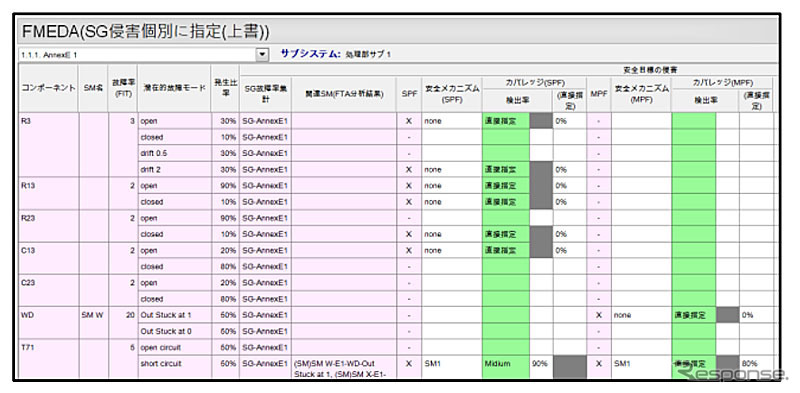Click the 発生比率 column header

point(225,88)
